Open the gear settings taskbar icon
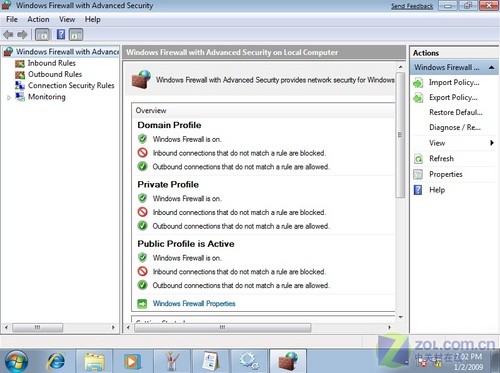The height and width of the screenshot is (373, 500). coord(248,362)
